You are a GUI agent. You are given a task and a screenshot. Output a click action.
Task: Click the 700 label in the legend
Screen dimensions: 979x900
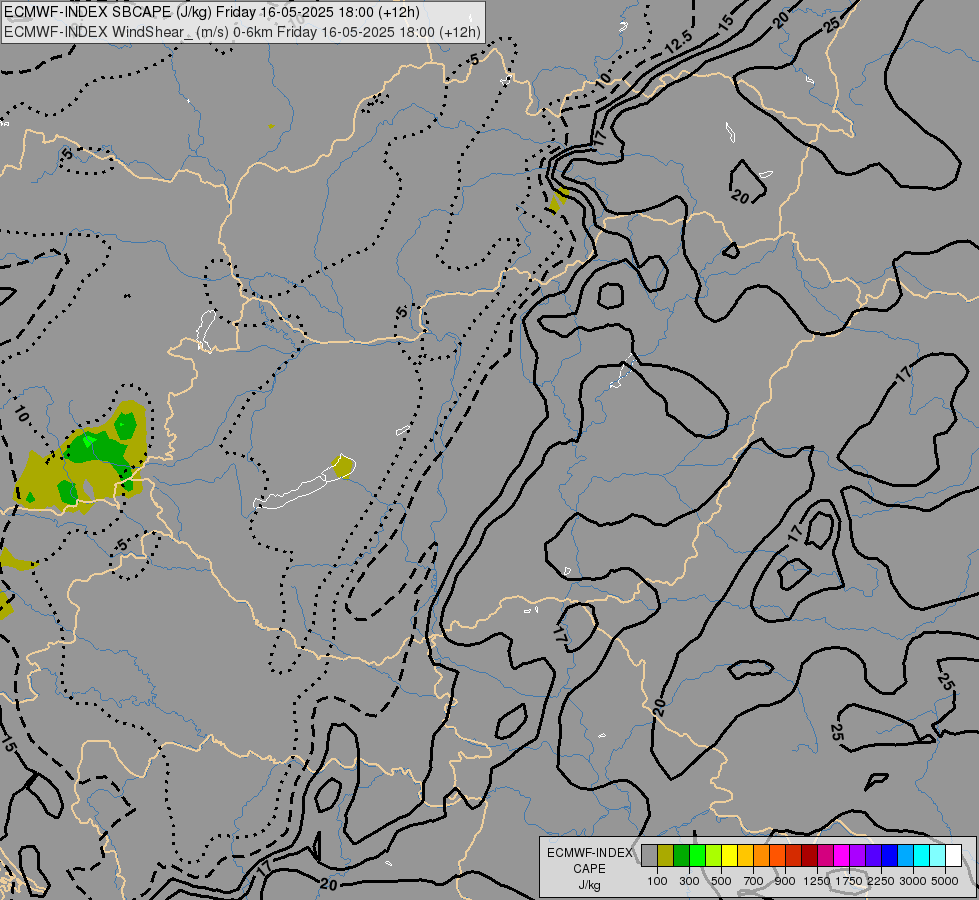754,881
